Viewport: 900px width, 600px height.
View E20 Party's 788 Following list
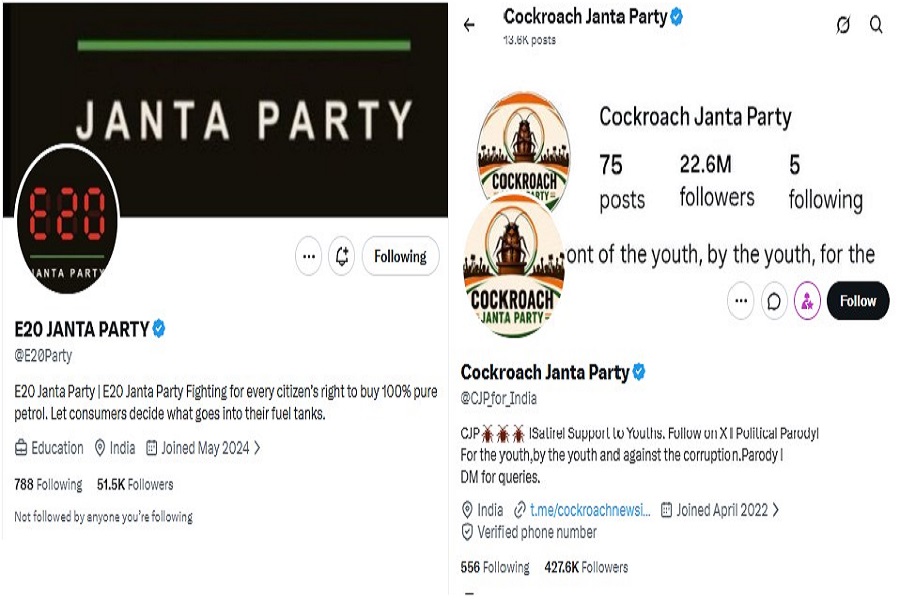(48, 485)
